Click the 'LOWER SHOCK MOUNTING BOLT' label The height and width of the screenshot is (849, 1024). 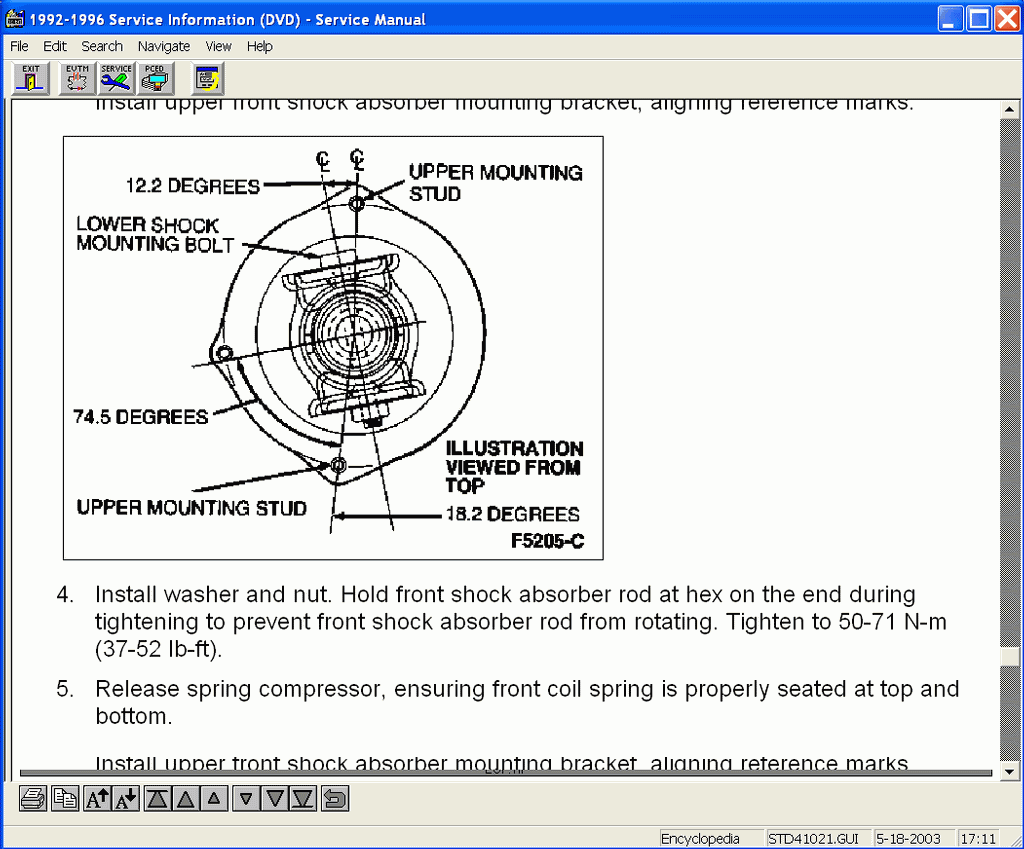155,234
